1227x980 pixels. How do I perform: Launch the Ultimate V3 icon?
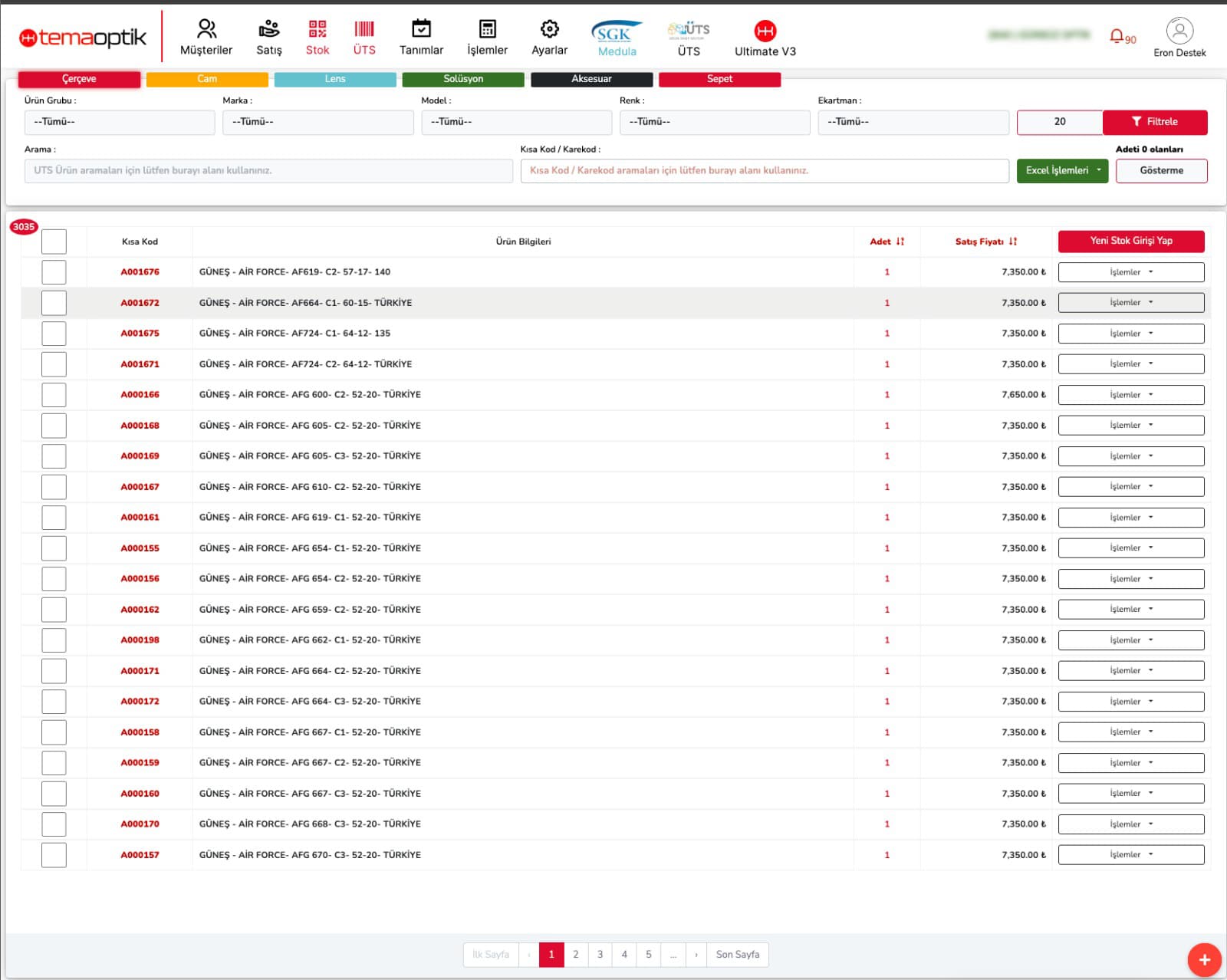pos(765,31)
